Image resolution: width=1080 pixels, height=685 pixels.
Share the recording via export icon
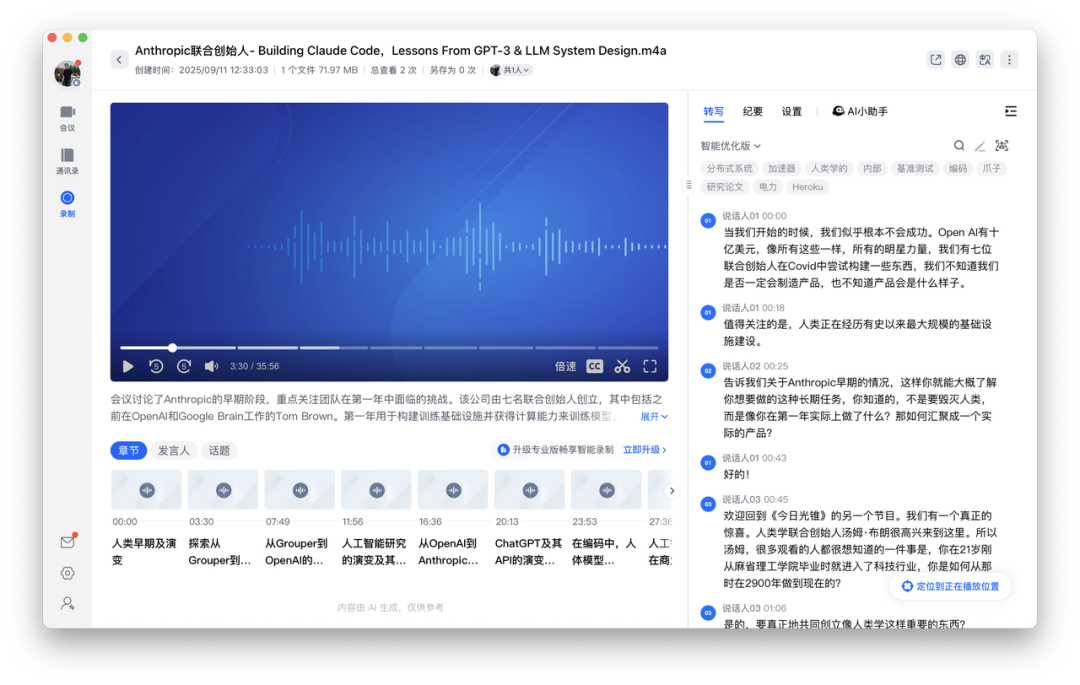coord(935,60)
